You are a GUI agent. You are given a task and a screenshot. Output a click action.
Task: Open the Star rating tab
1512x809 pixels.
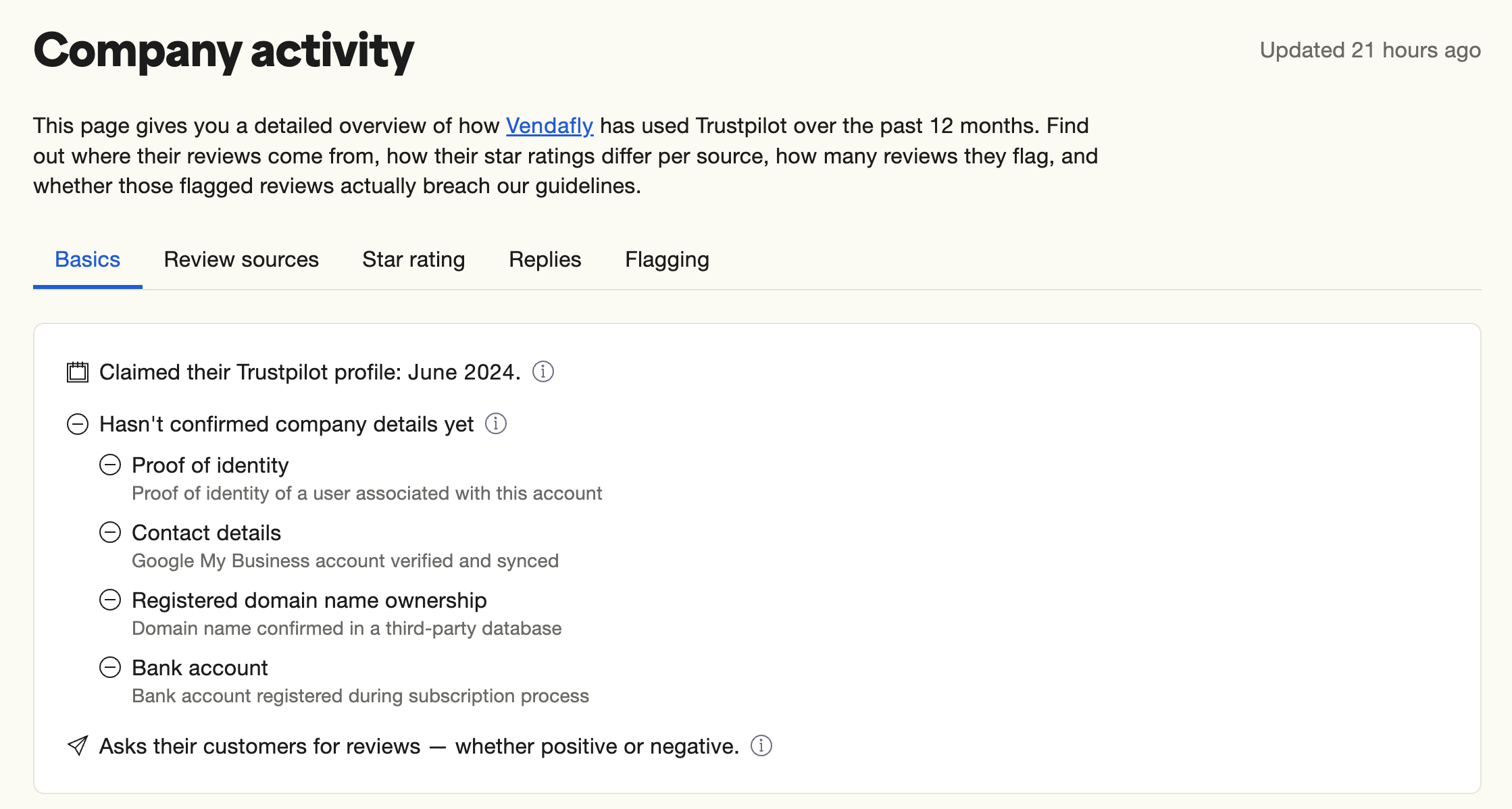point(413,259)
